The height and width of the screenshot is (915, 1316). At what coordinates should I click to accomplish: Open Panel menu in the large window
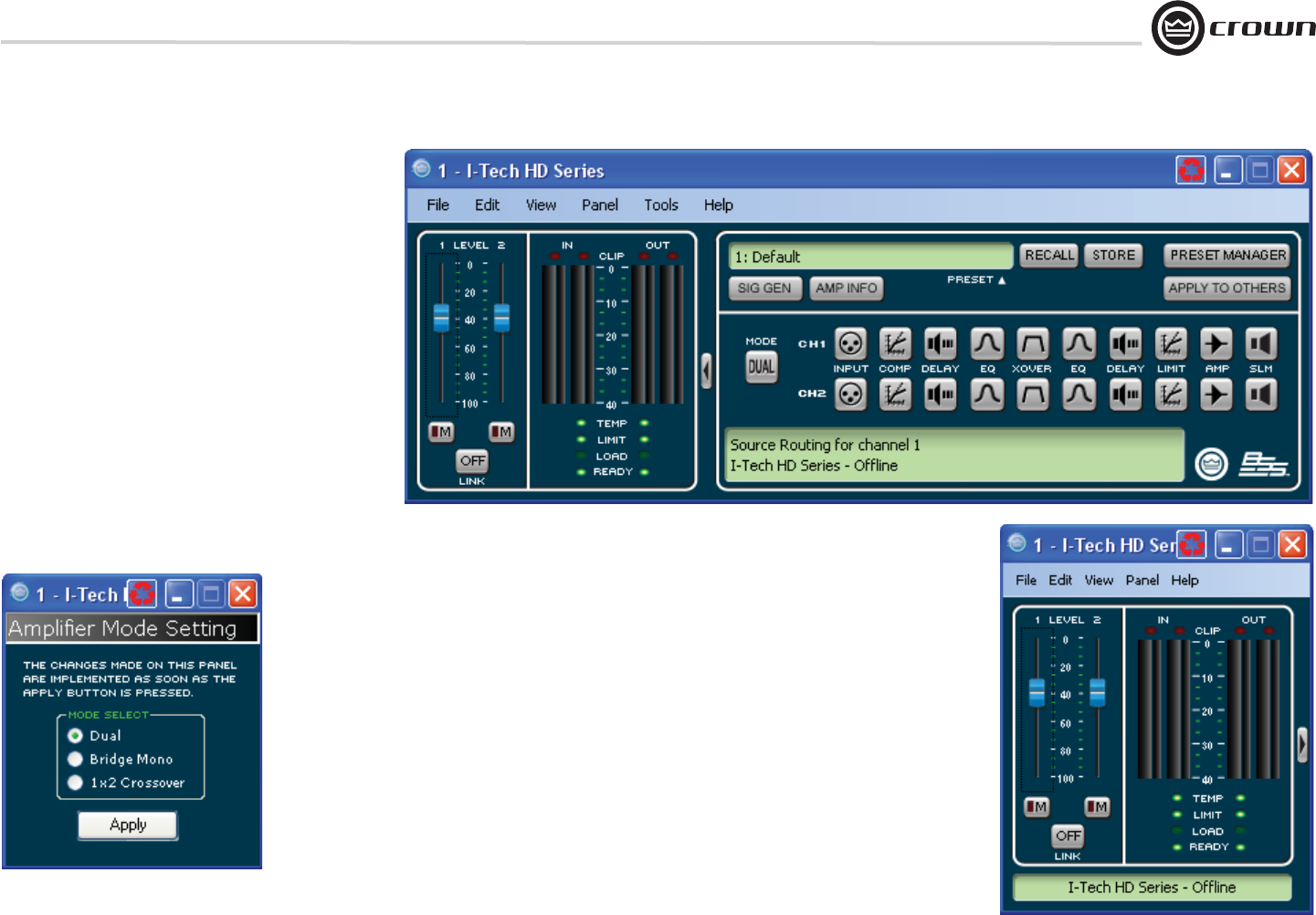click(600, 205)
